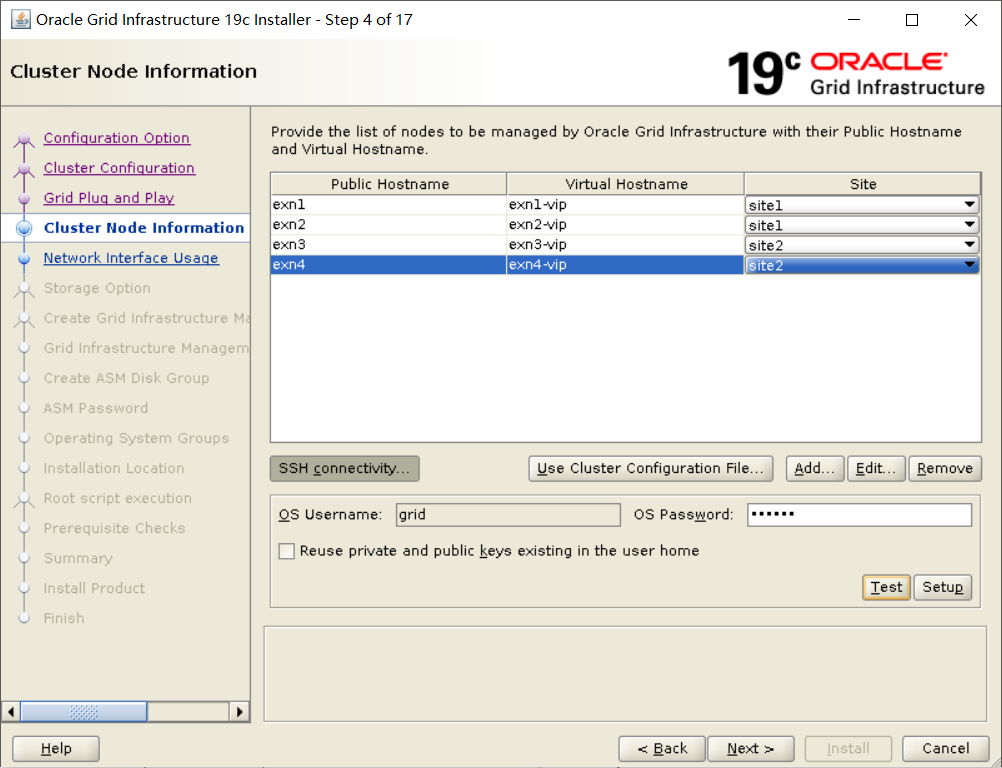Screen dimensions: 1002x768
Task: Click the sidebar horizontal scrollbar thumb
Action: [x=84, y=711]
